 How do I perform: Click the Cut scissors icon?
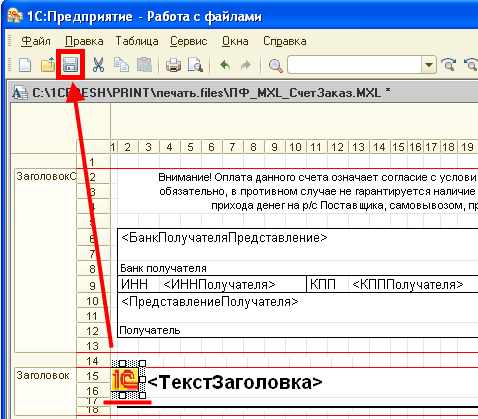[98, 65]
